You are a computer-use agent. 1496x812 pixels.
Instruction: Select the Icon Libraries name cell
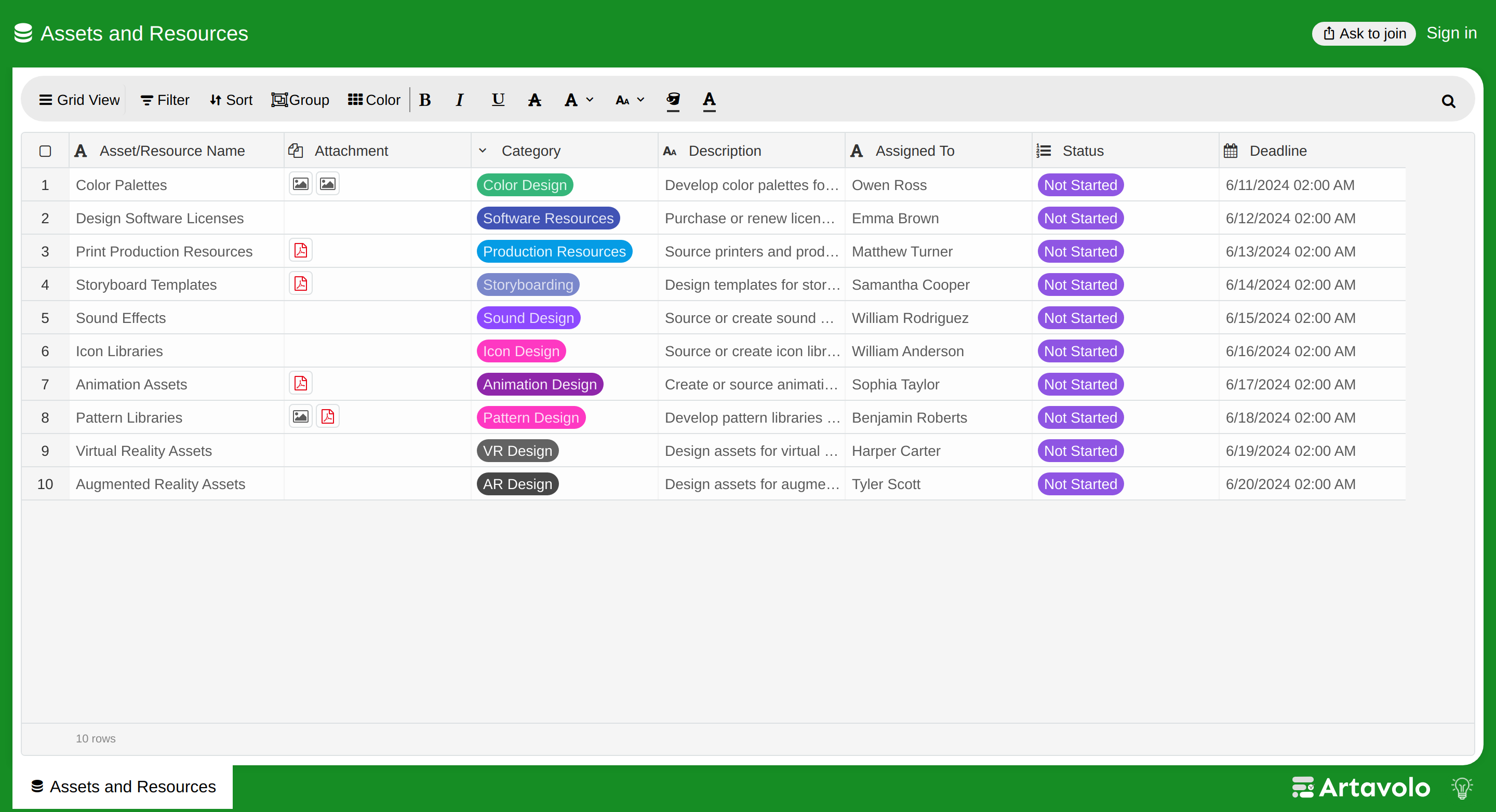coord(177,351)
